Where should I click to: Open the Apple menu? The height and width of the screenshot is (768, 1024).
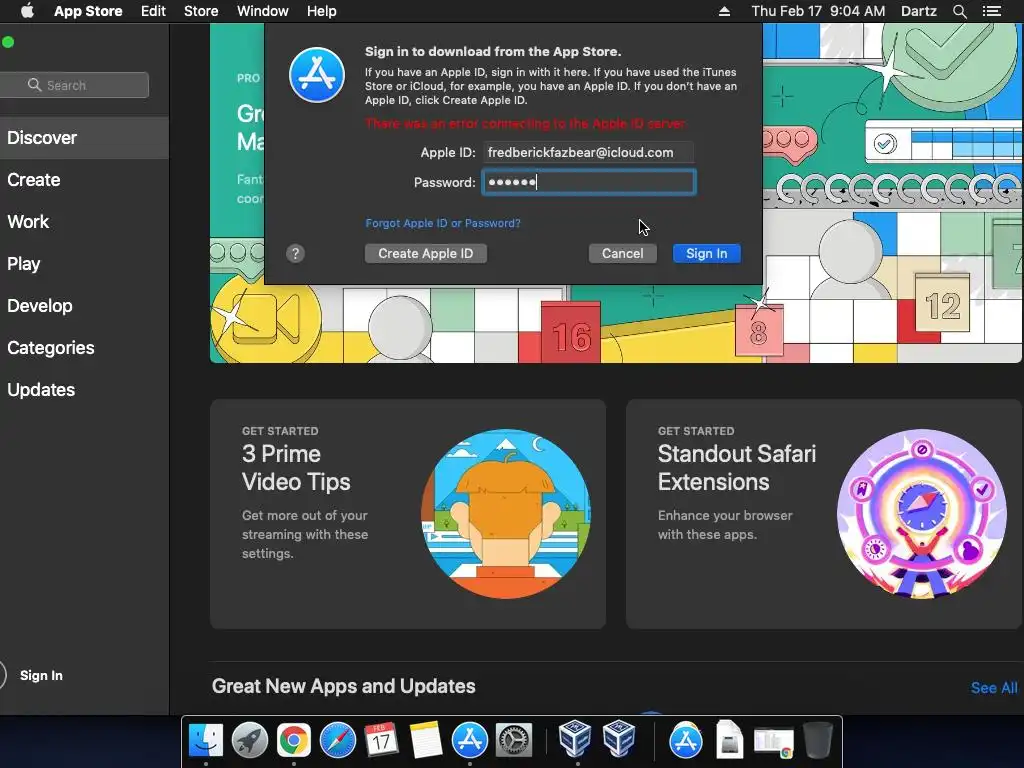(27, 11)
